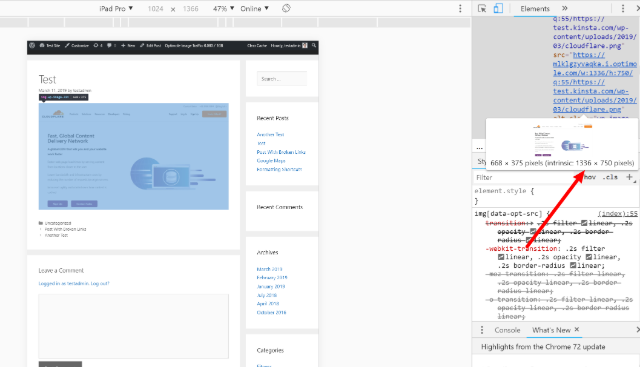Open Google Maps recent post link
640x367 pixels.
point(271,160)
